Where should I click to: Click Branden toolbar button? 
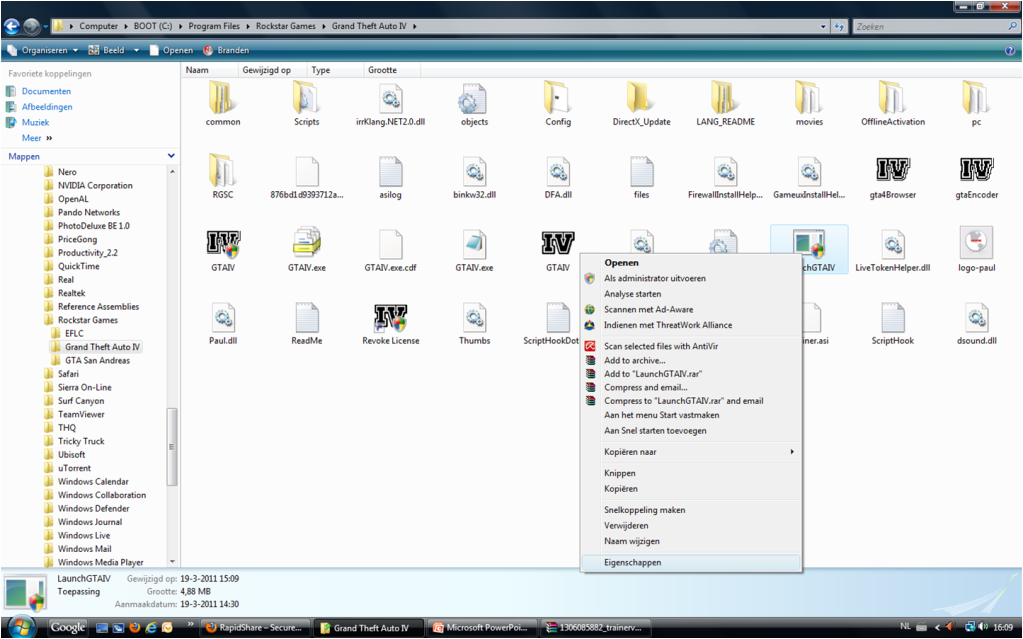point(226,50)
